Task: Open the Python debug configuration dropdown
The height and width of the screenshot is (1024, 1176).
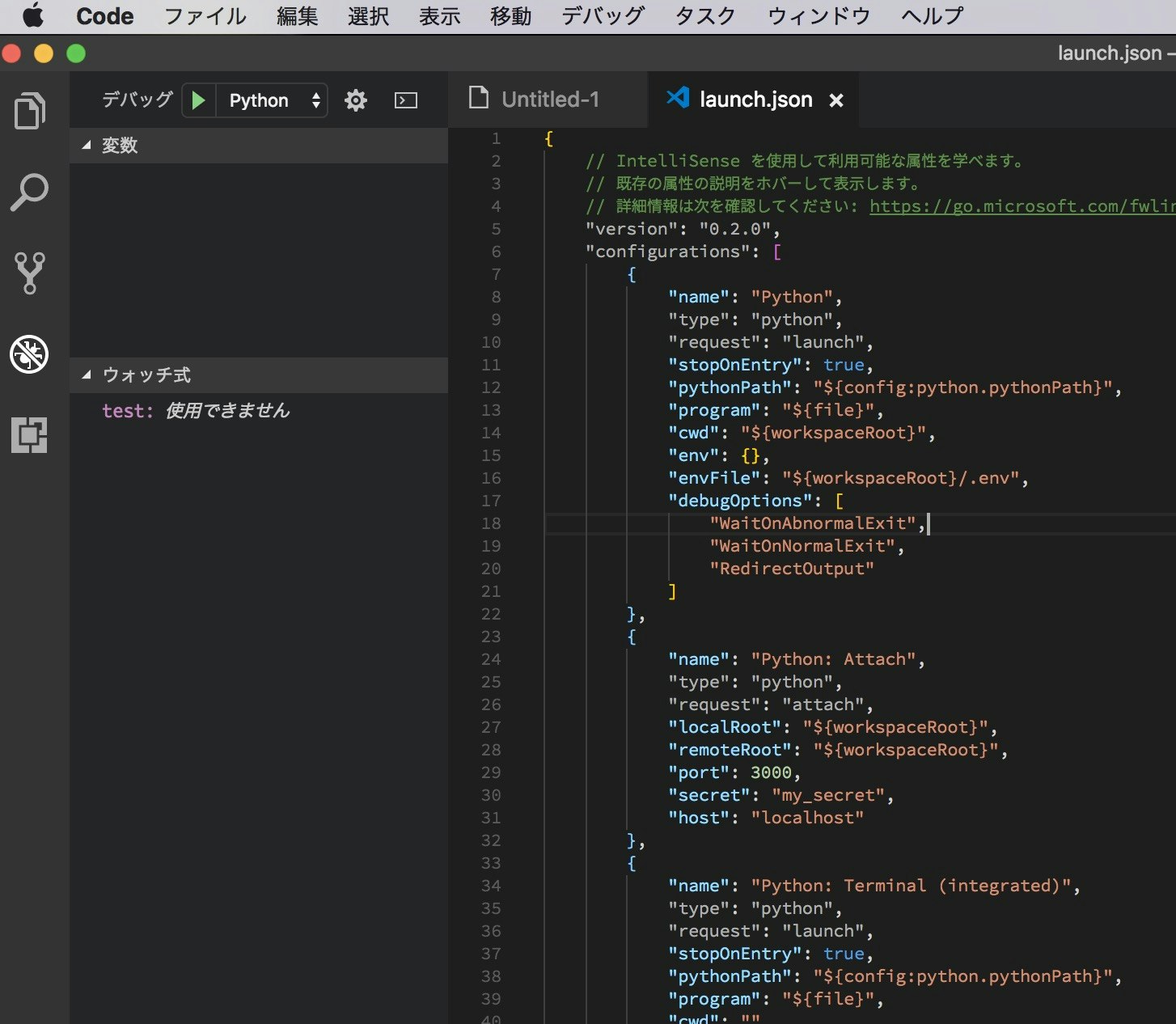Action: pos(273,100)
